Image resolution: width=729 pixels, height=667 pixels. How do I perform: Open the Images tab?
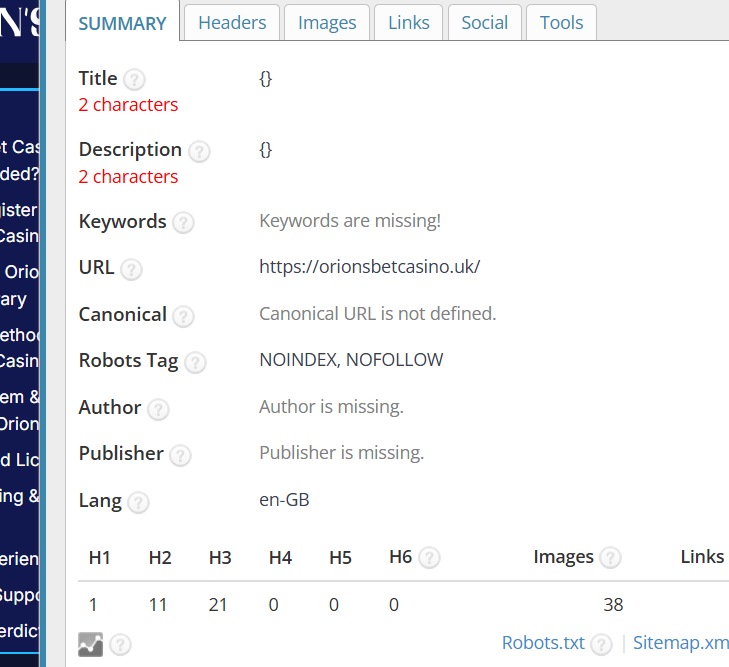(327, 23)
